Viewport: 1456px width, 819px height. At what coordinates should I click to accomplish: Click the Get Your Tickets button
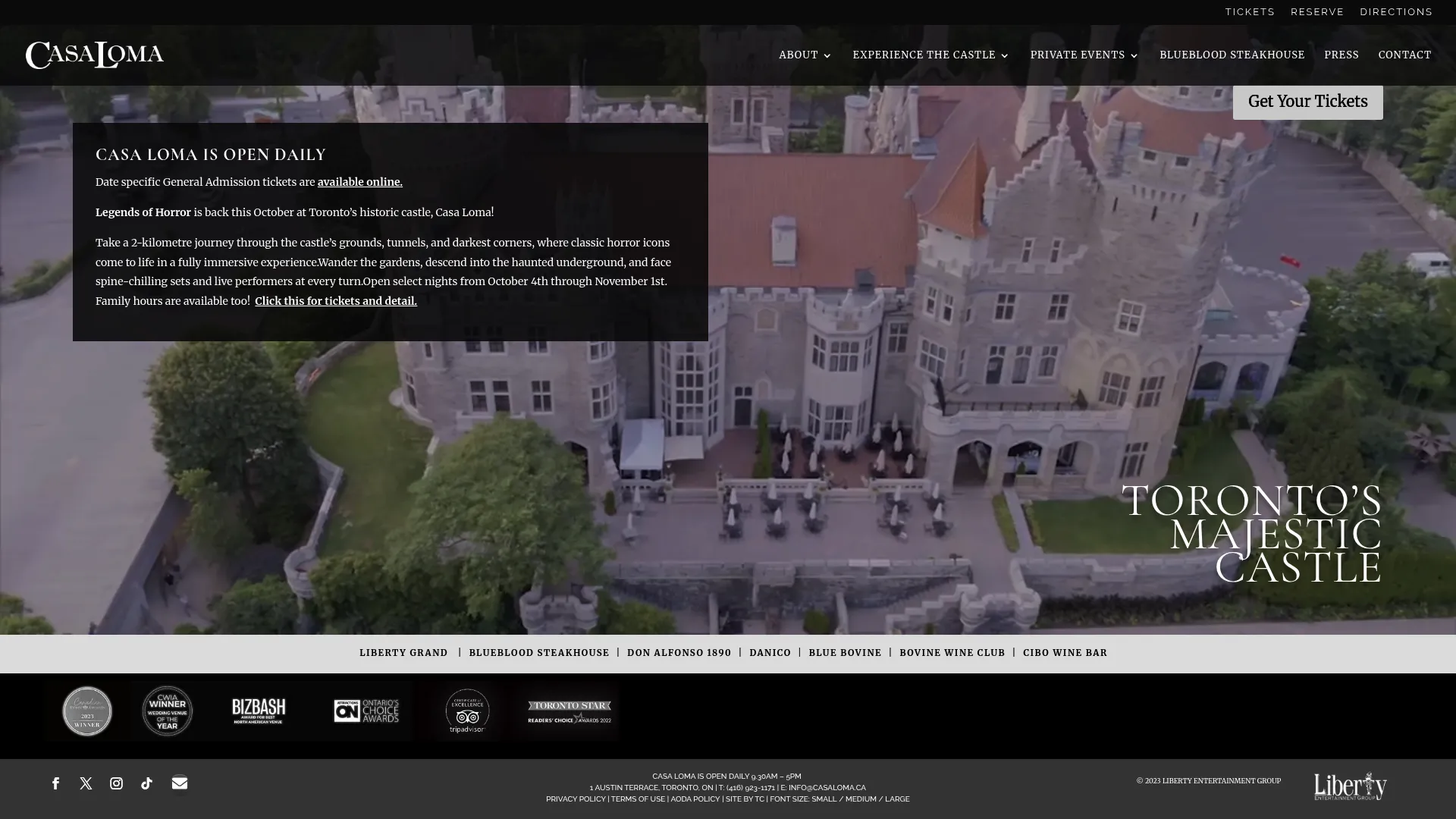pyautogui.click(x=1307, y=102)
